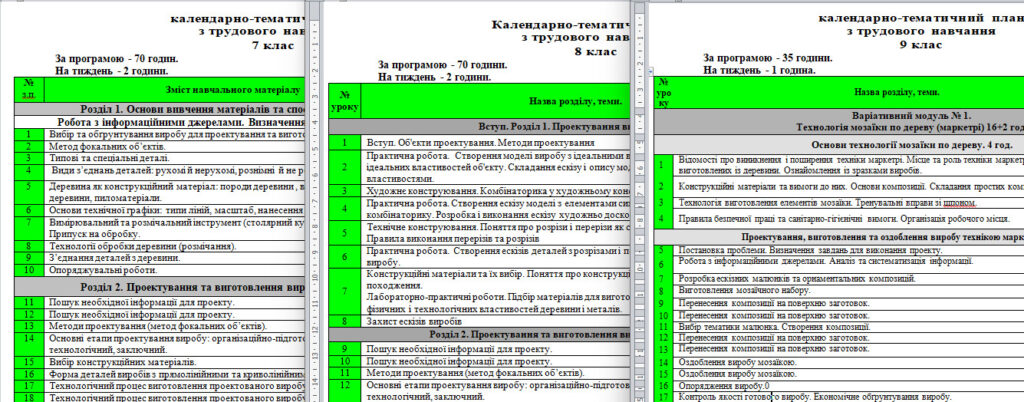The image size is (1024, 402).
Task: Click row 'Захист ескізів виробів'
Action: pyautogui.click(x=479, y=321)
